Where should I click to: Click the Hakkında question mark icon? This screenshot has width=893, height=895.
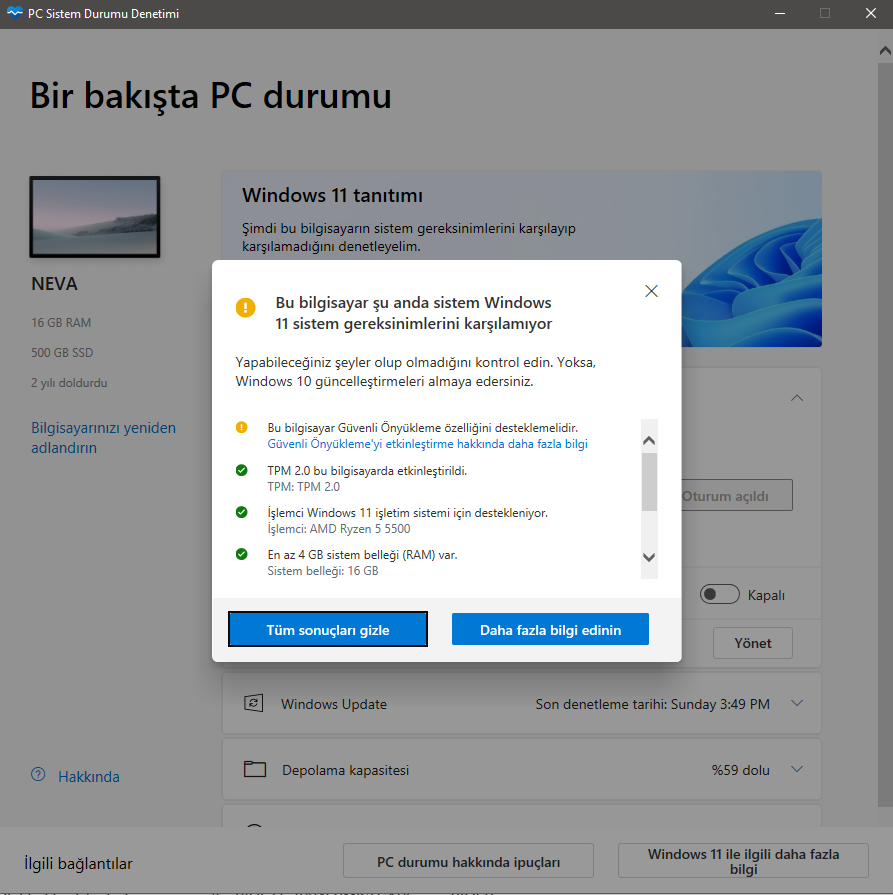(x=38, y=775)
